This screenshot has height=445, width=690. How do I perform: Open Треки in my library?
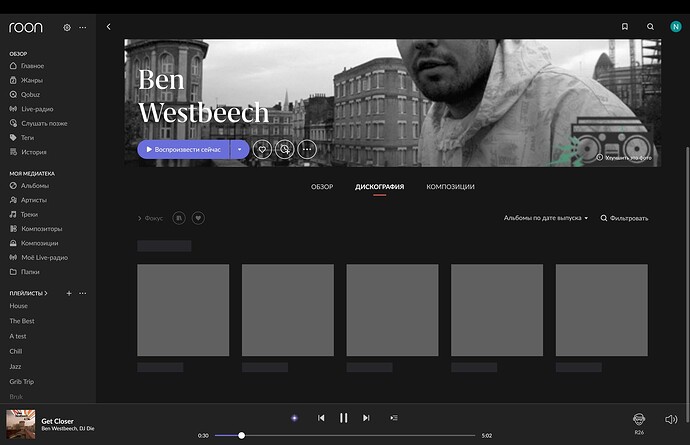coord(24,214)
